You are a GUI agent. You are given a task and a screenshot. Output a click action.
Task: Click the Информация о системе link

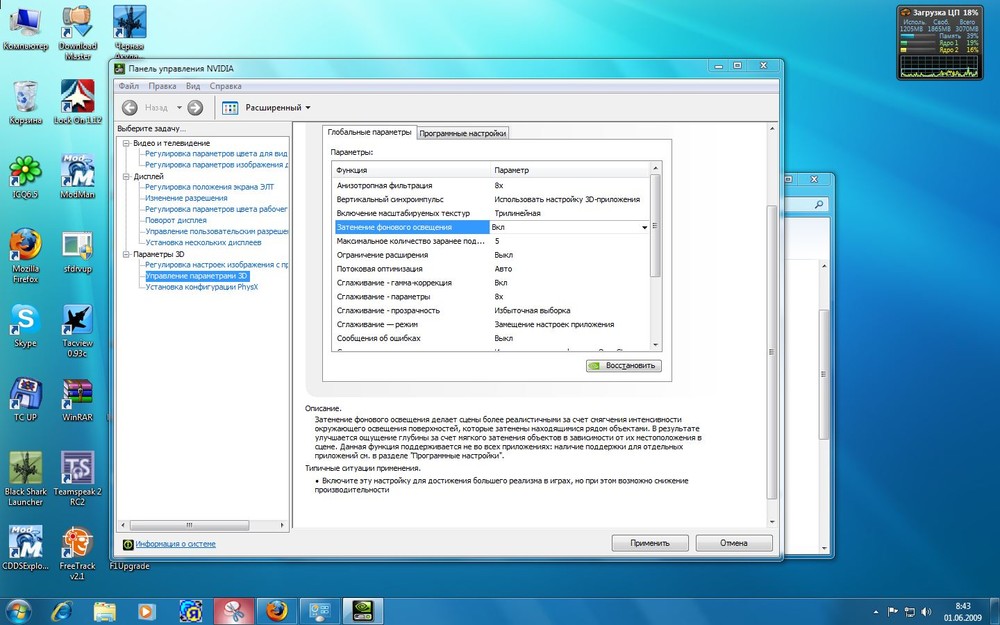(x=175, y=544)
